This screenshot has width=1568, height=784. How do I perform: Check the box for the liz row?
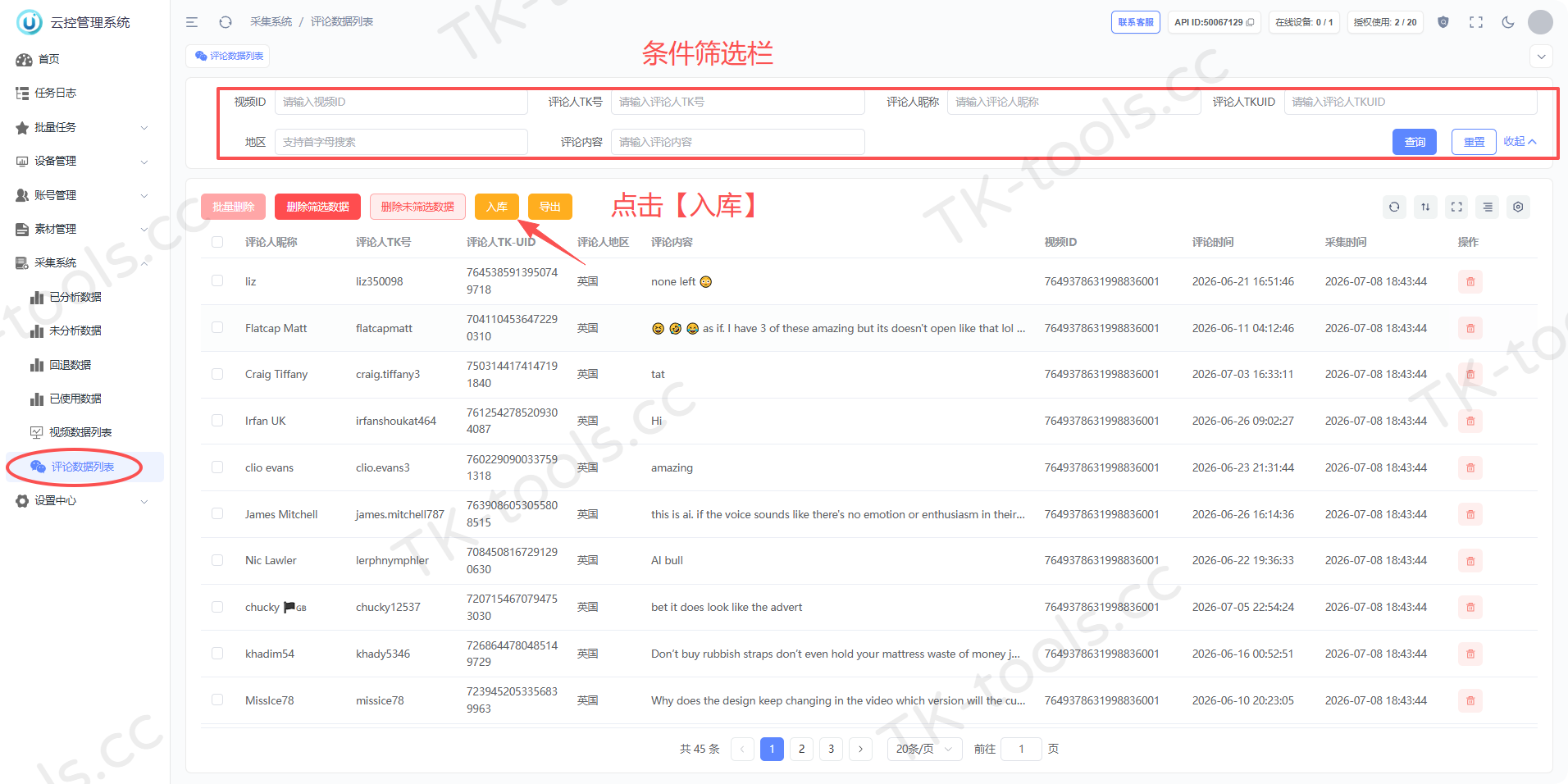(x=217, y=280)
